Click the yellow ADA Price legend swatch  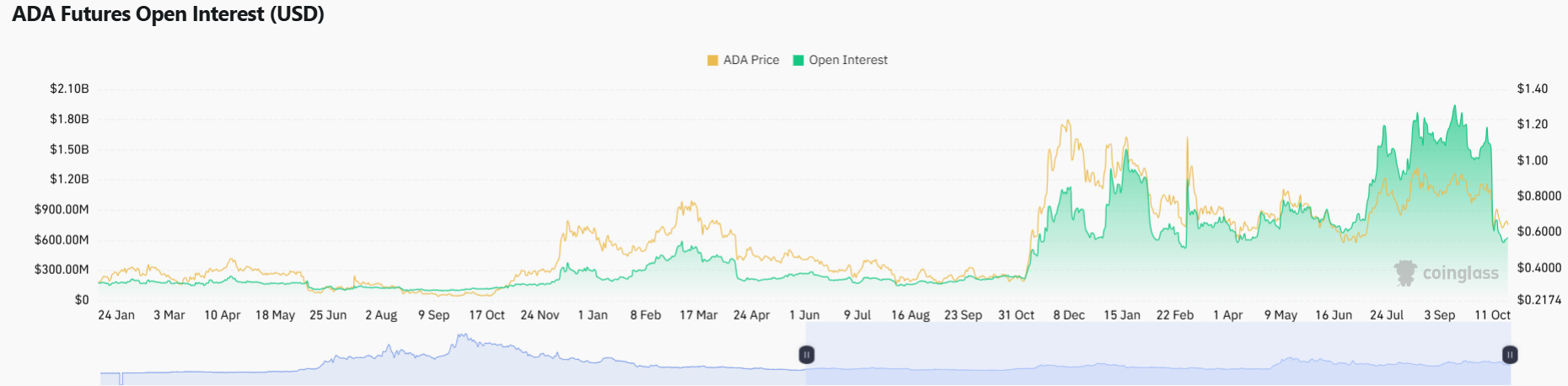coord(713,60)
